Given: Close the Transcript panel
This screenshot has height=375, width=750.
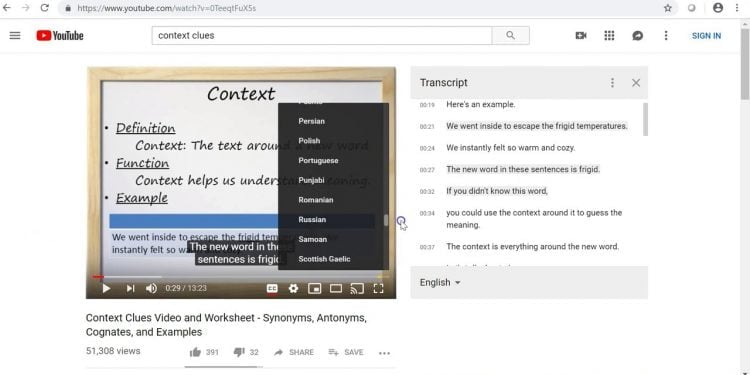Looking at the screenshot, I should (636, 83).
